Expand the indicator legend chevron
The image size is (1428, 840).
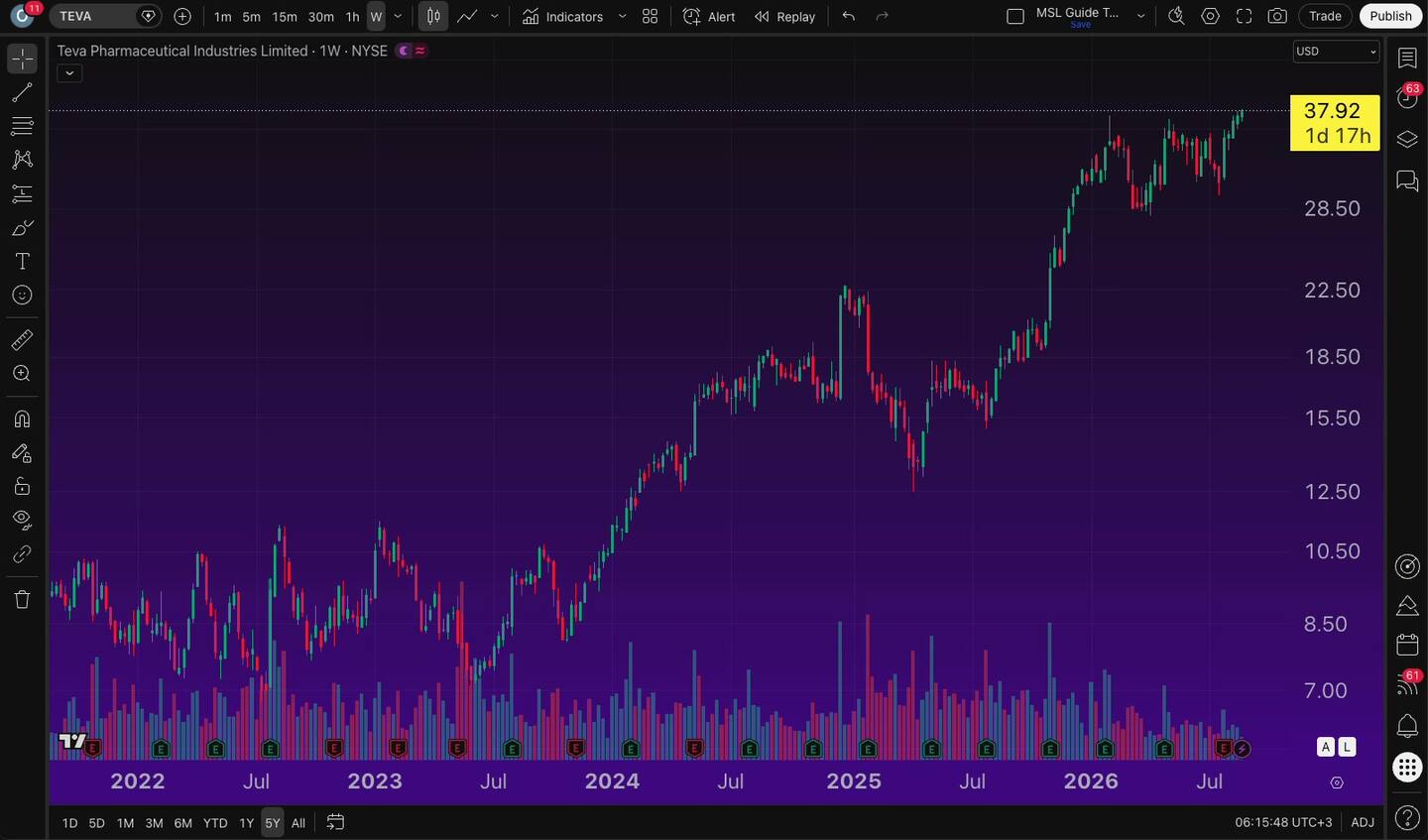(69, 73)
